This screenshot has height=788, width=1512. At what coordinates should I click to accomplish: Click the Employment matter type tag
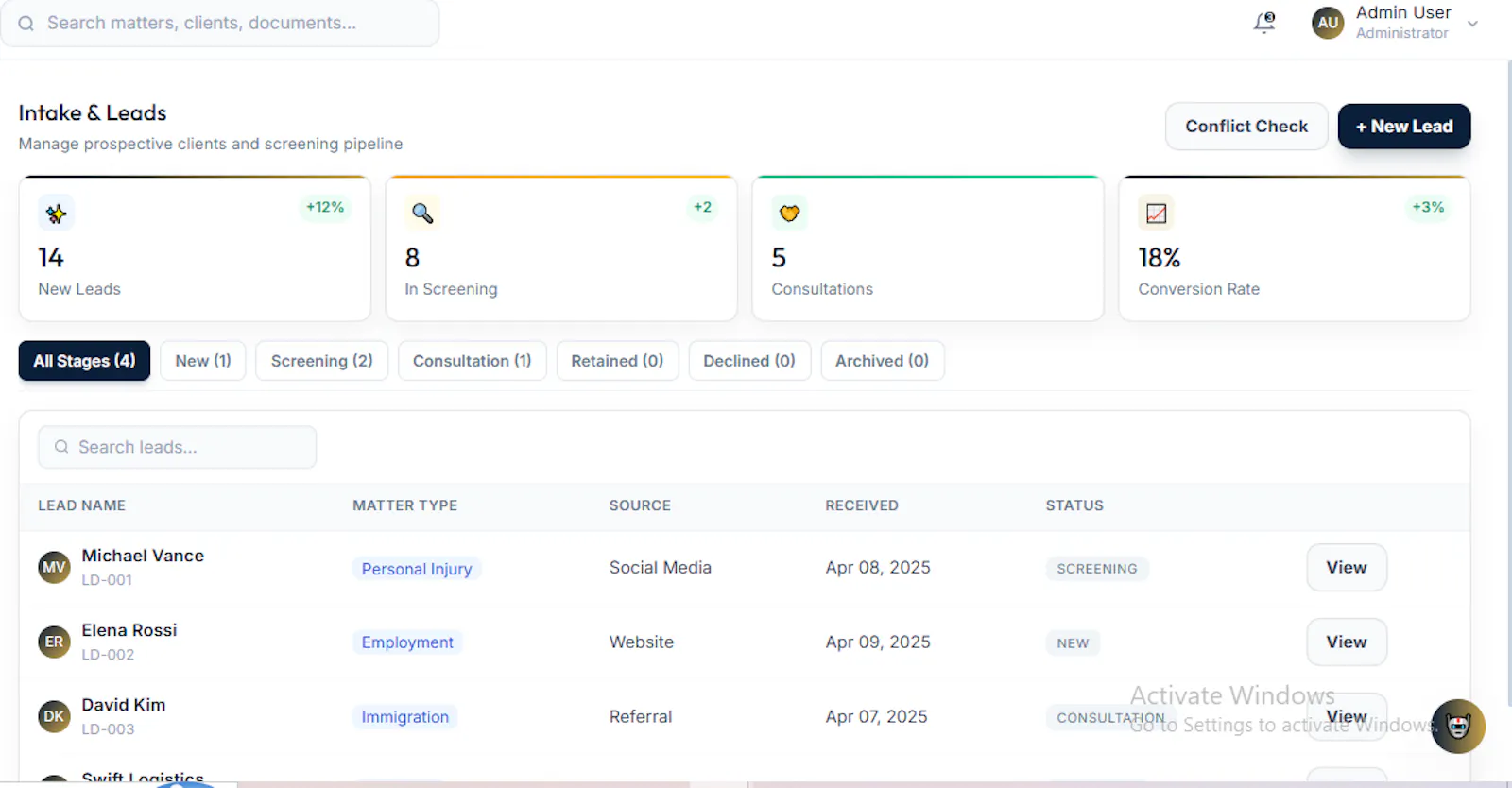pos(407,642)
